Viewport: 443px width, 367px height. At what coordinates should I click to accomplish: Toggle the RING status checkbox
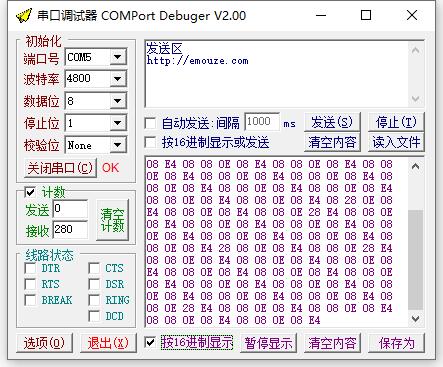point(94,300)
